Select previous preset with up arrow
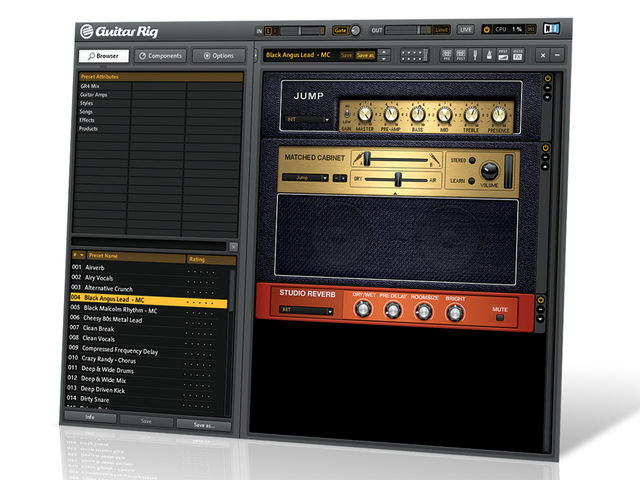This screenshot has height=480, width=640. coord(384,51)
